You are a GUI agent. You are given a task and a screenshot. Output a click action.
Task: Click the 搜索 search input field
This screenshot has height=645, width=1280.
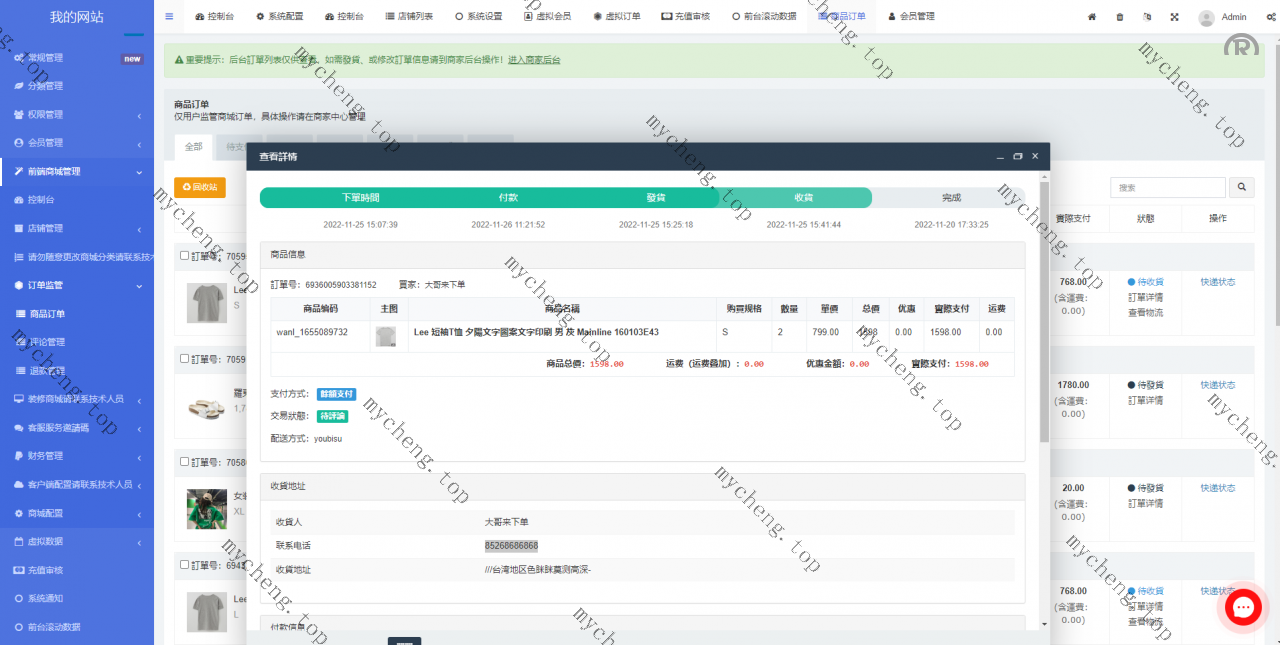tap(1167, 187)
